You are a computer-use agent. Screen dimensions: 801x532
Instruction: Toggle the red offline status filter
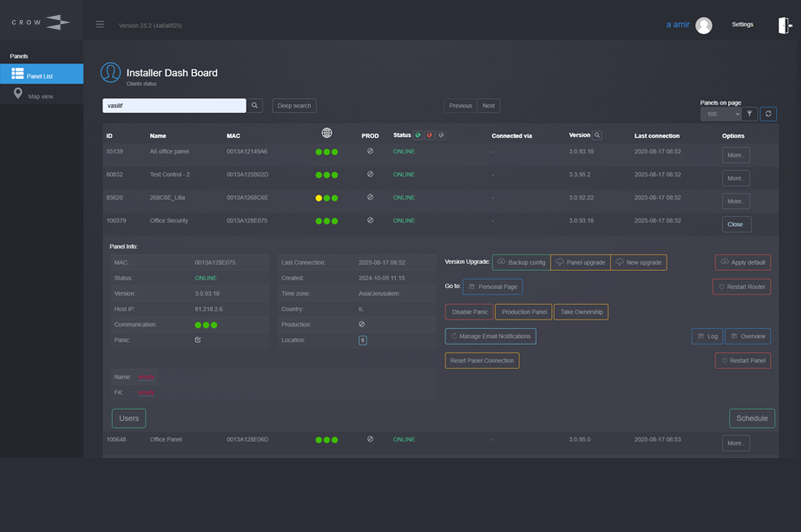pos(430,135)
